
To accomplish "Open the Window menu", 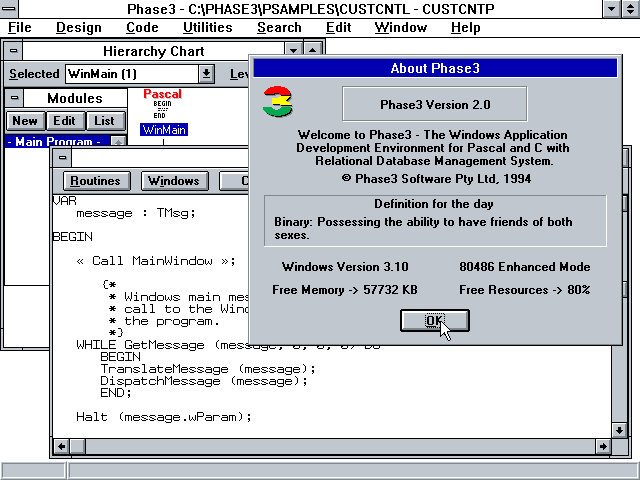I will (401, 27).
